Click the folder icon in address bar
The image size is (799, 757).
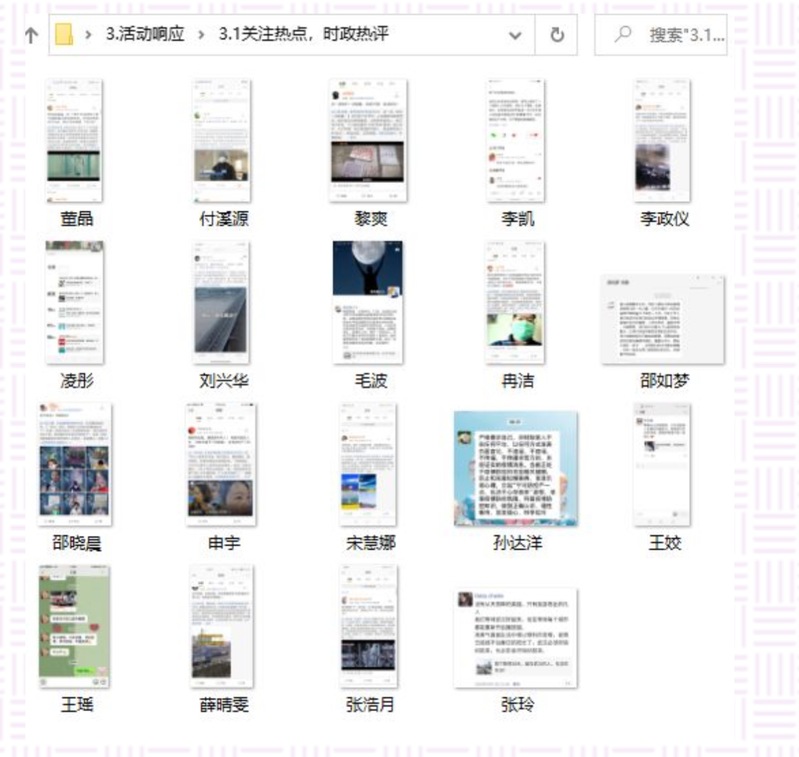pyautogui.click(x=64, y=35)
